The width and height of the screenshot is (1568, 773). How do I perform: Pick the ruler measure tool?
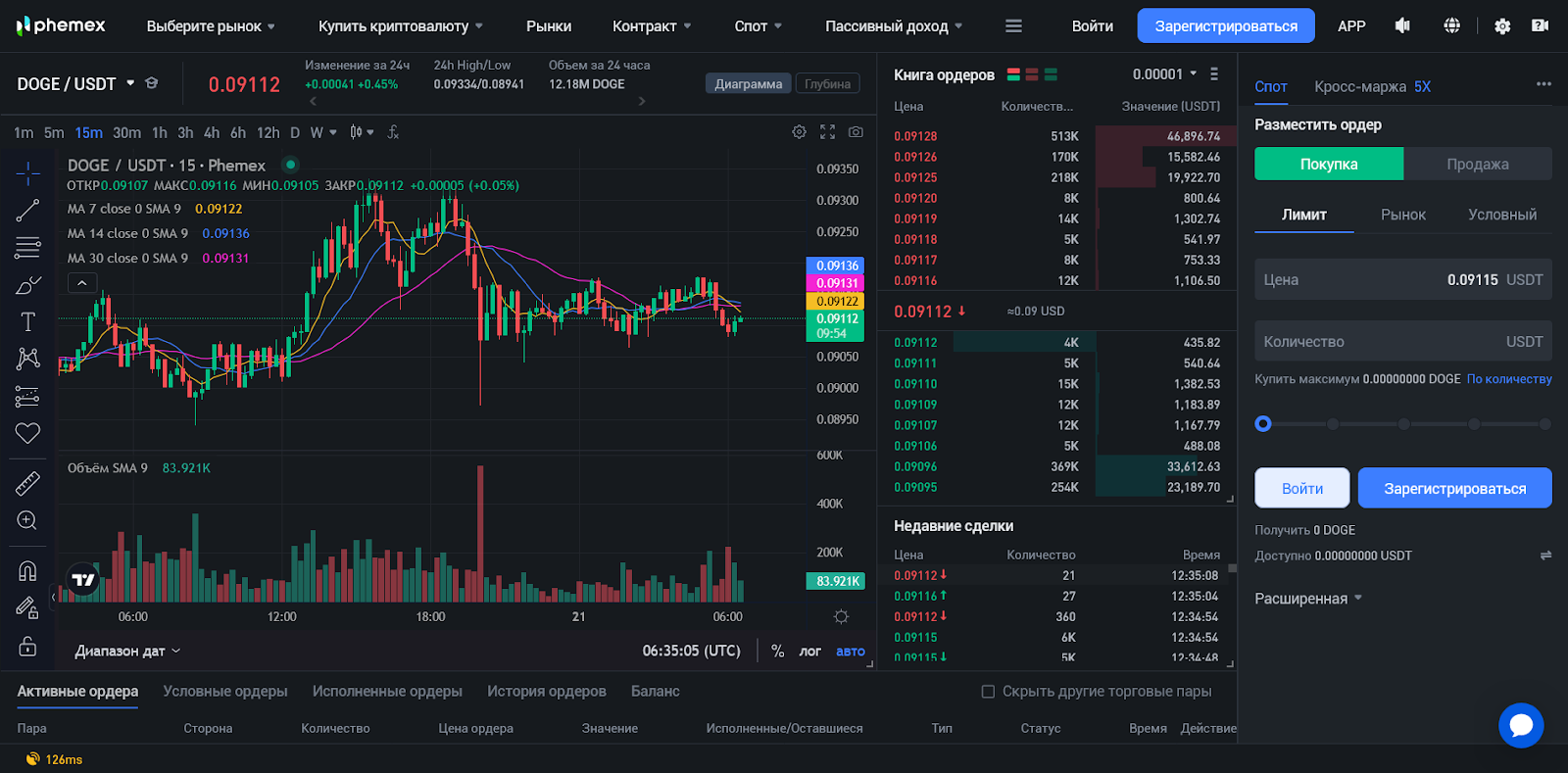pyautogui.click(x=27, y=483)
